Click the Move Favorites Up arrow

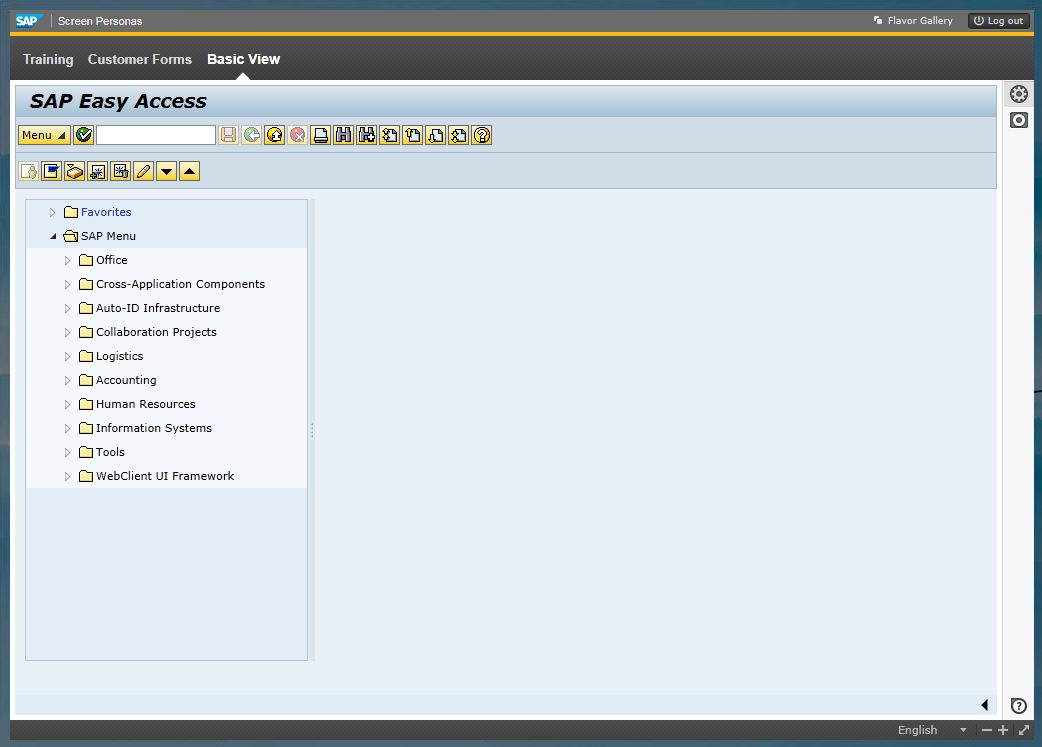click(189, 171)
